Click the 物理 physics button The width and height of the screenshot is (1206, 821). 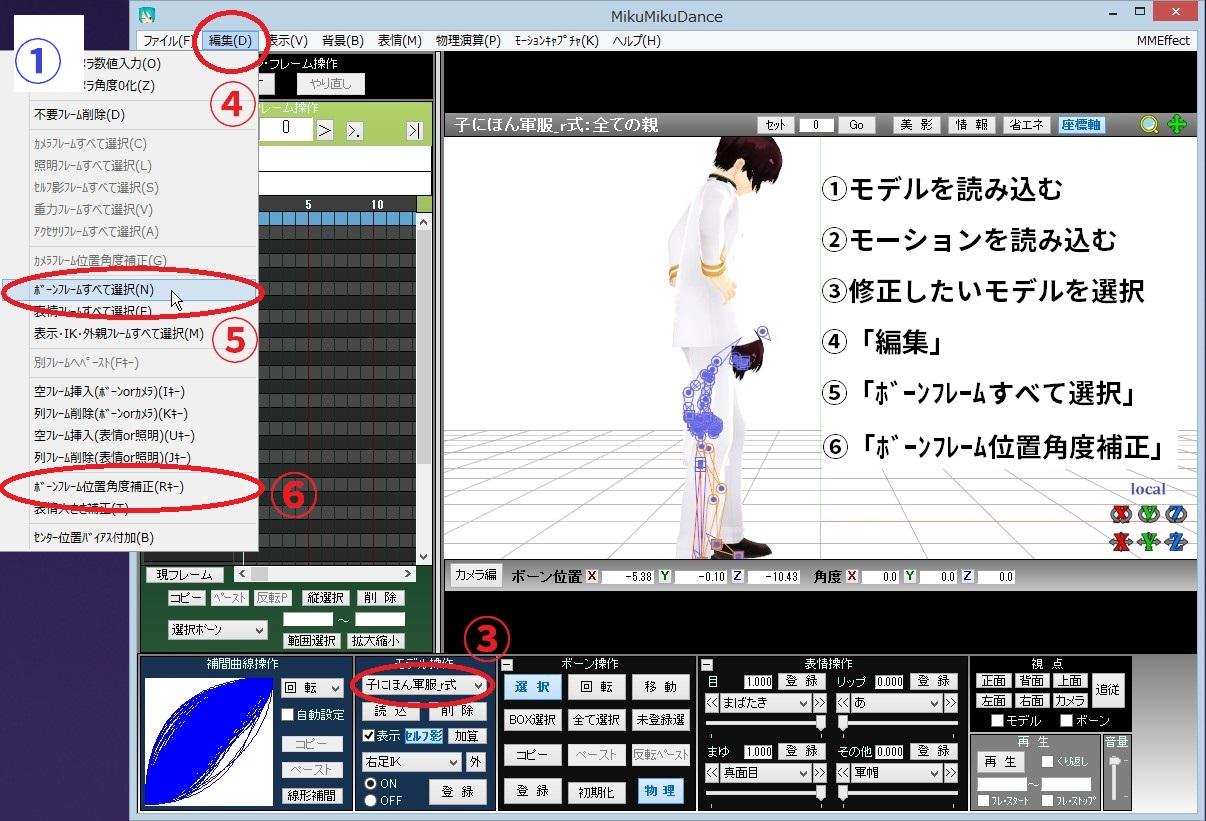tap(660, 790)
